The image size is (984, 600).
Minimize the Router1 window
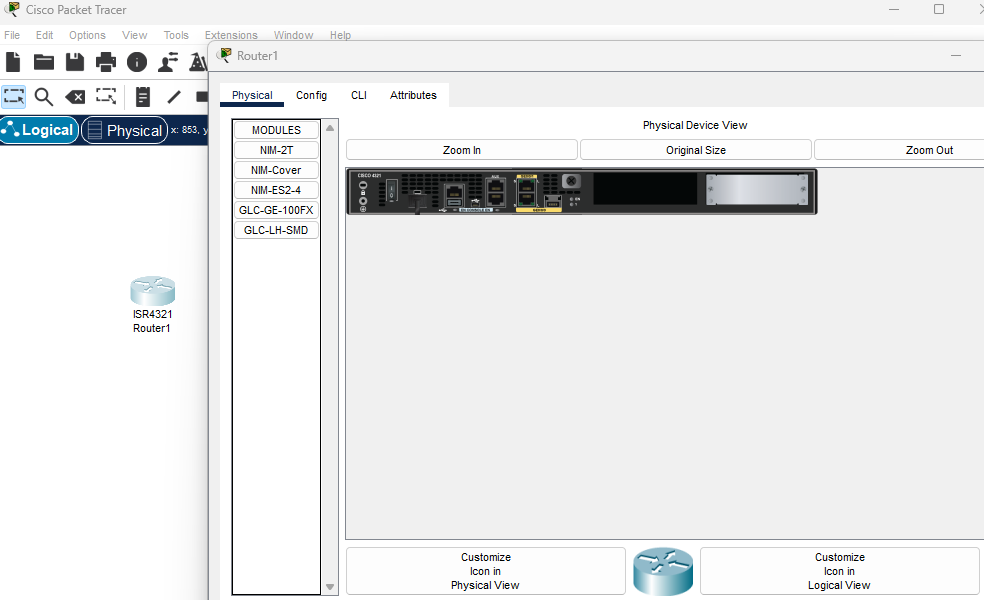956,56
